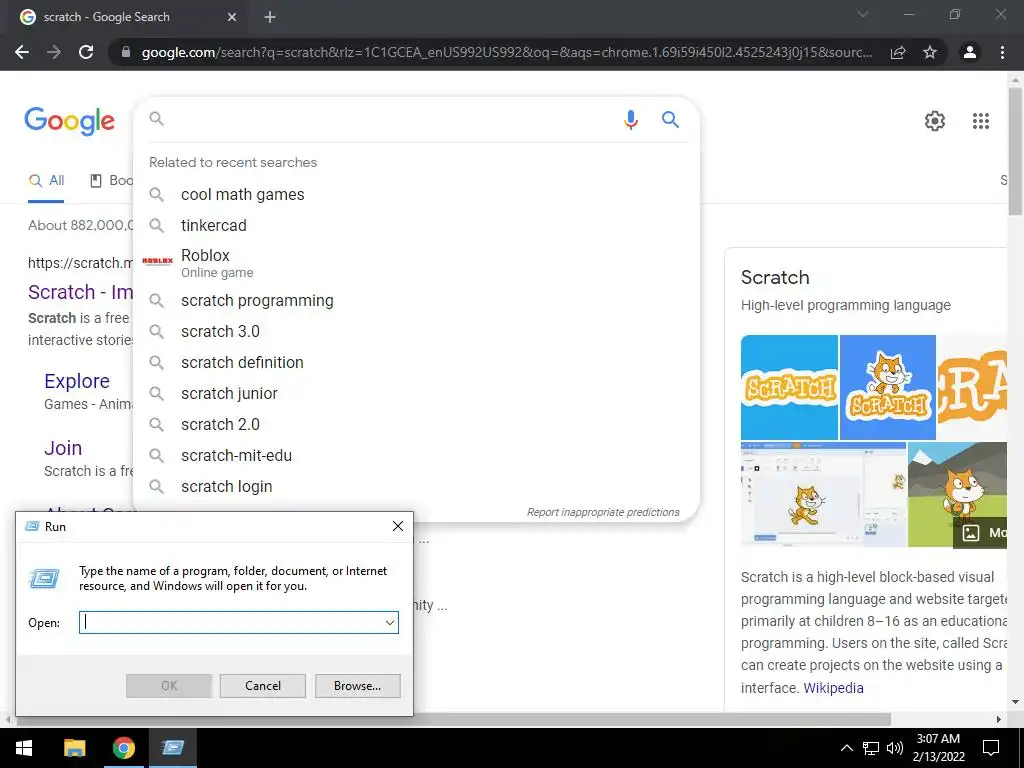Select 'scratch definition' suggestion

(x=416, y=362)
